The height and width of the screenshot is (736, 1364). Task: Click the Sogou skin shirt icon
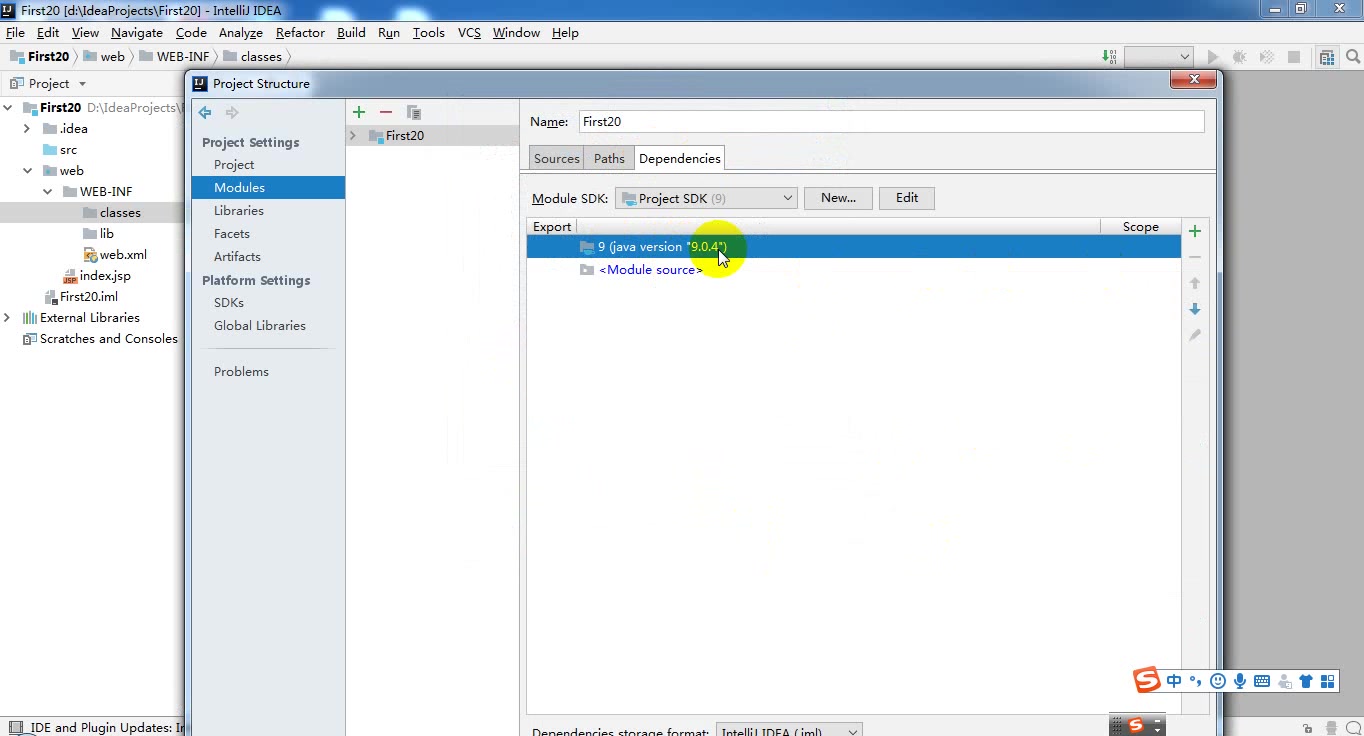[1306, 681]
